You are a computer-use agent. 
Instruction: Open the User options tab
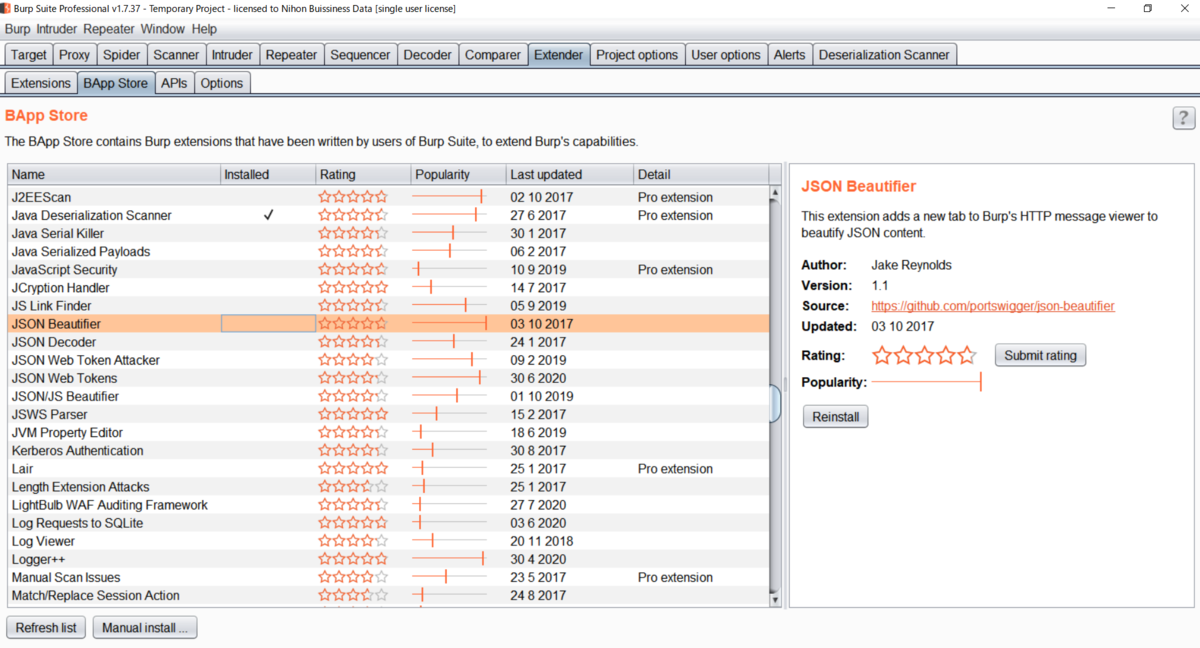(726, 55)
